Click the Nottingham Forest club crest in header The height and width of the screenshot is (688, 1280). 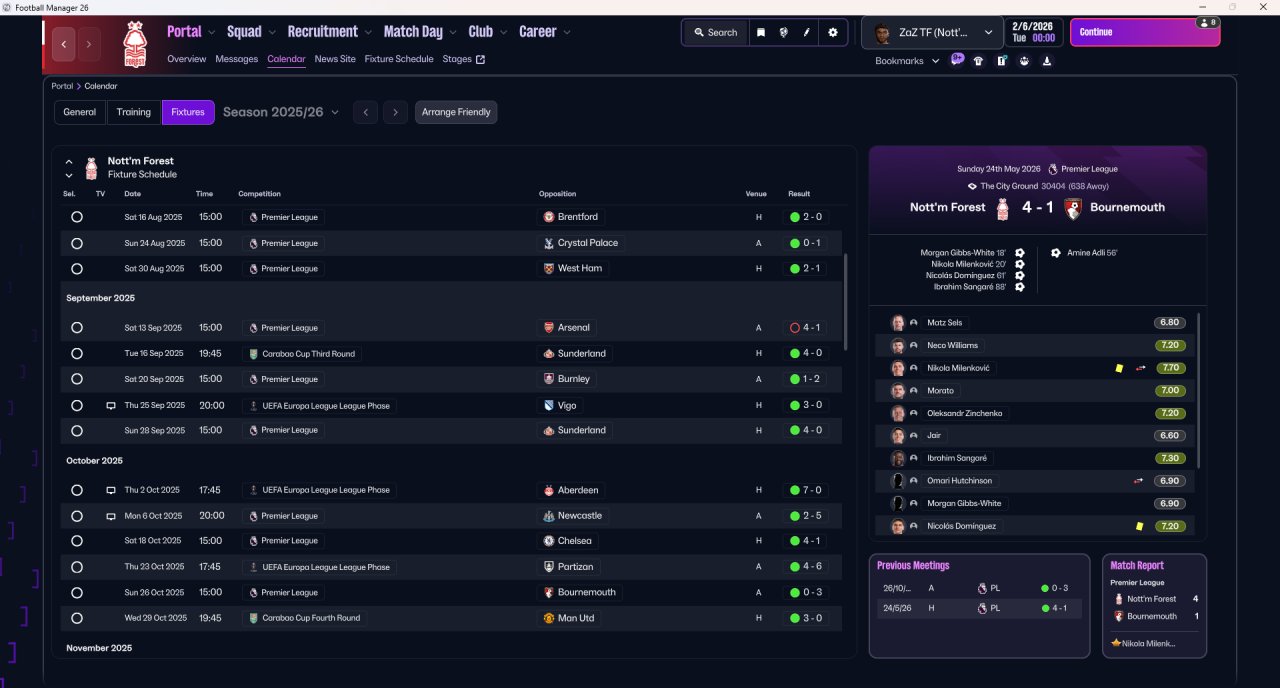134,44
